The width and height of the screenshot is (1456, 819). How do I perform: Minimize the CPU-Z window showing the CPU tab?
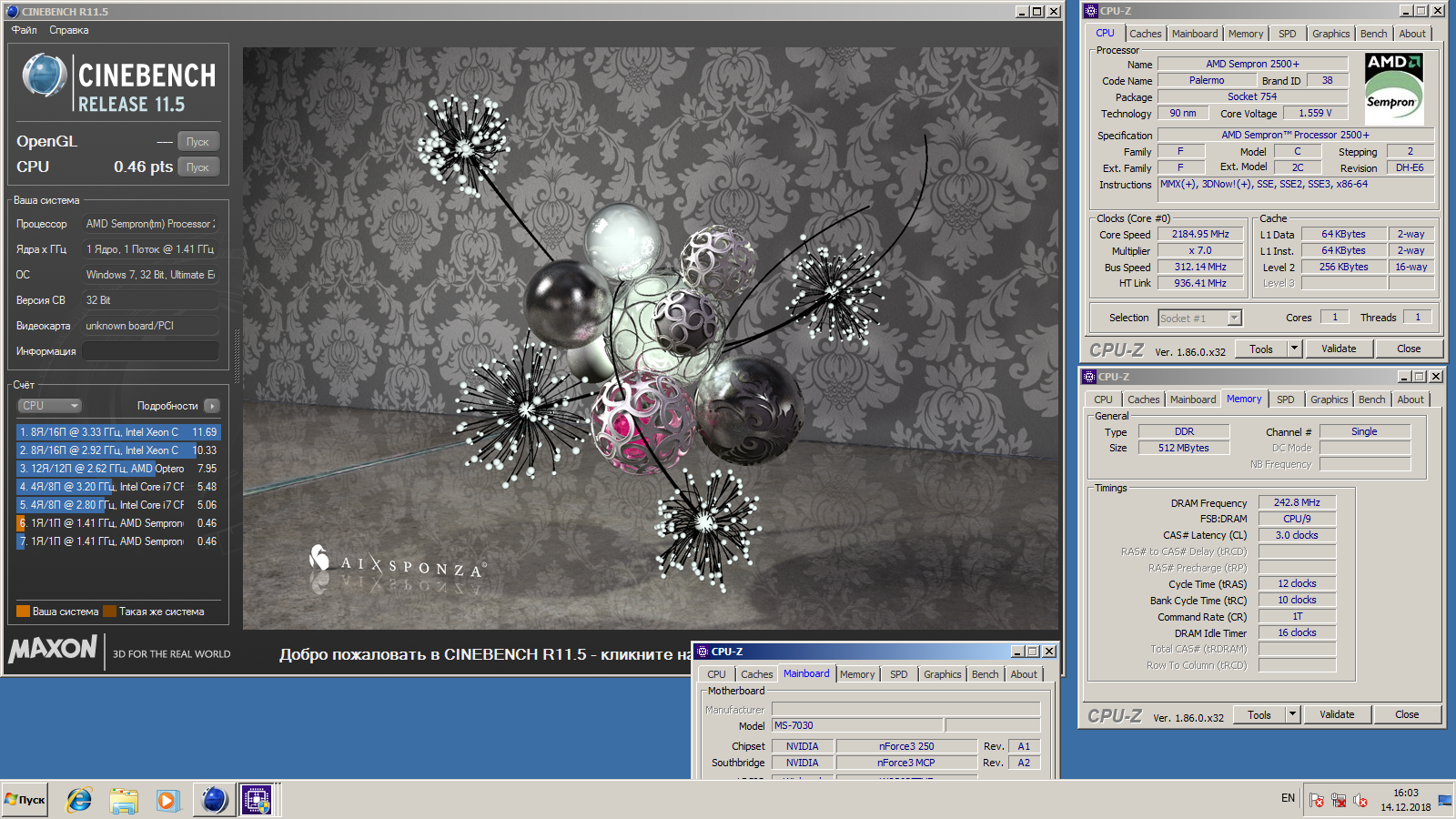click(1406, 11)
